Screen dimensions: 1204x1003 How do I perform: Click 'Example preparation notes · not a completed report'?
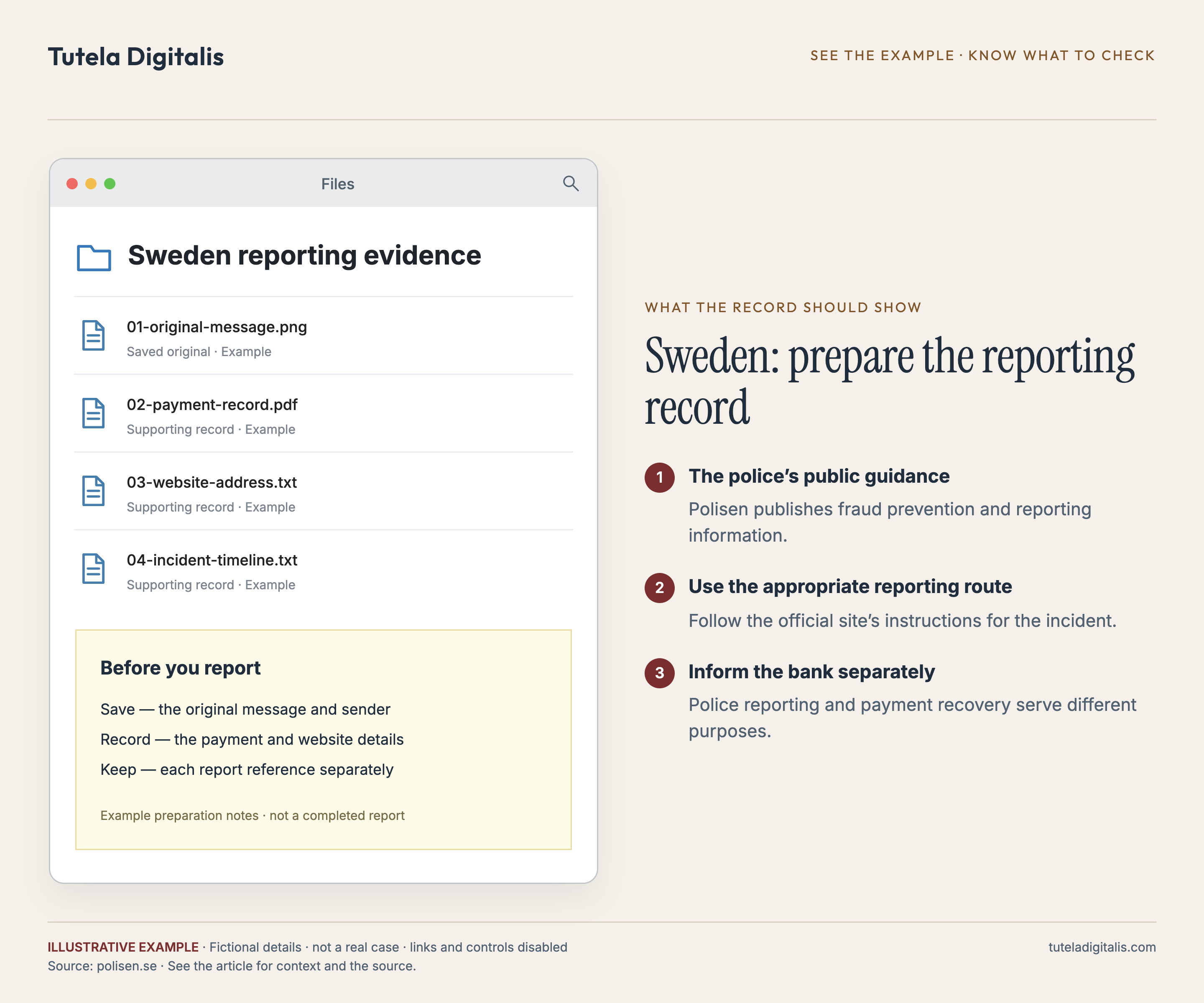(252, 816)
